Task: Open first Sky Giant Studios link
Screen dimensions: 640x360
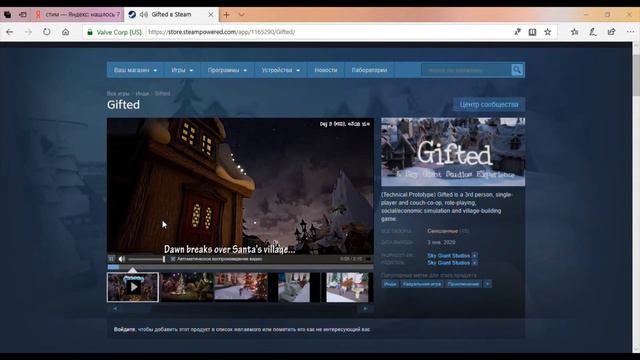Action: tap(448, 256)
